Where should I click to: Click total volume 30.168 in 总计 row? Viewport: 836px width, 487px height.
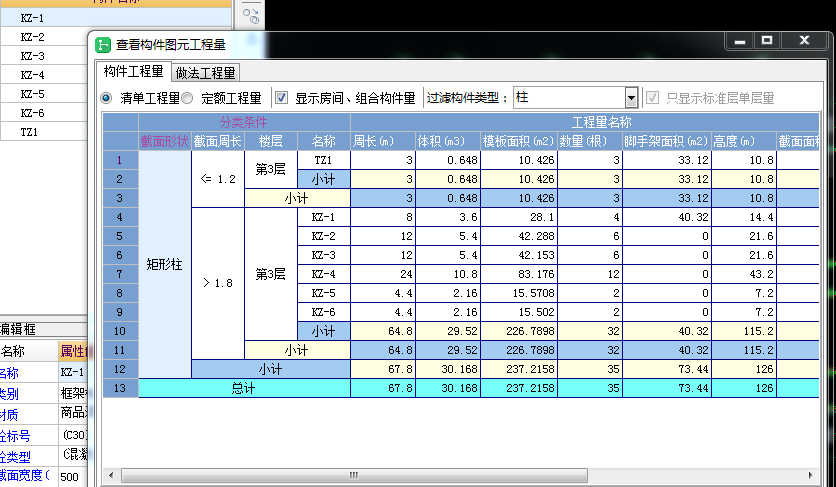(x=448, y=388)
